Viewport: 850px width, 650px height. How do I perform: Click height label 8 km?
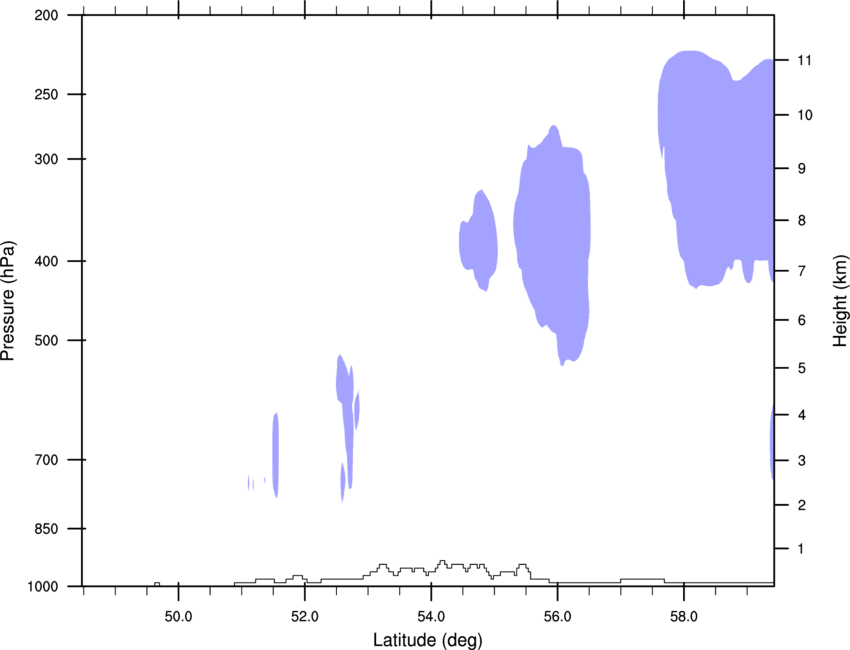[802, 221]
